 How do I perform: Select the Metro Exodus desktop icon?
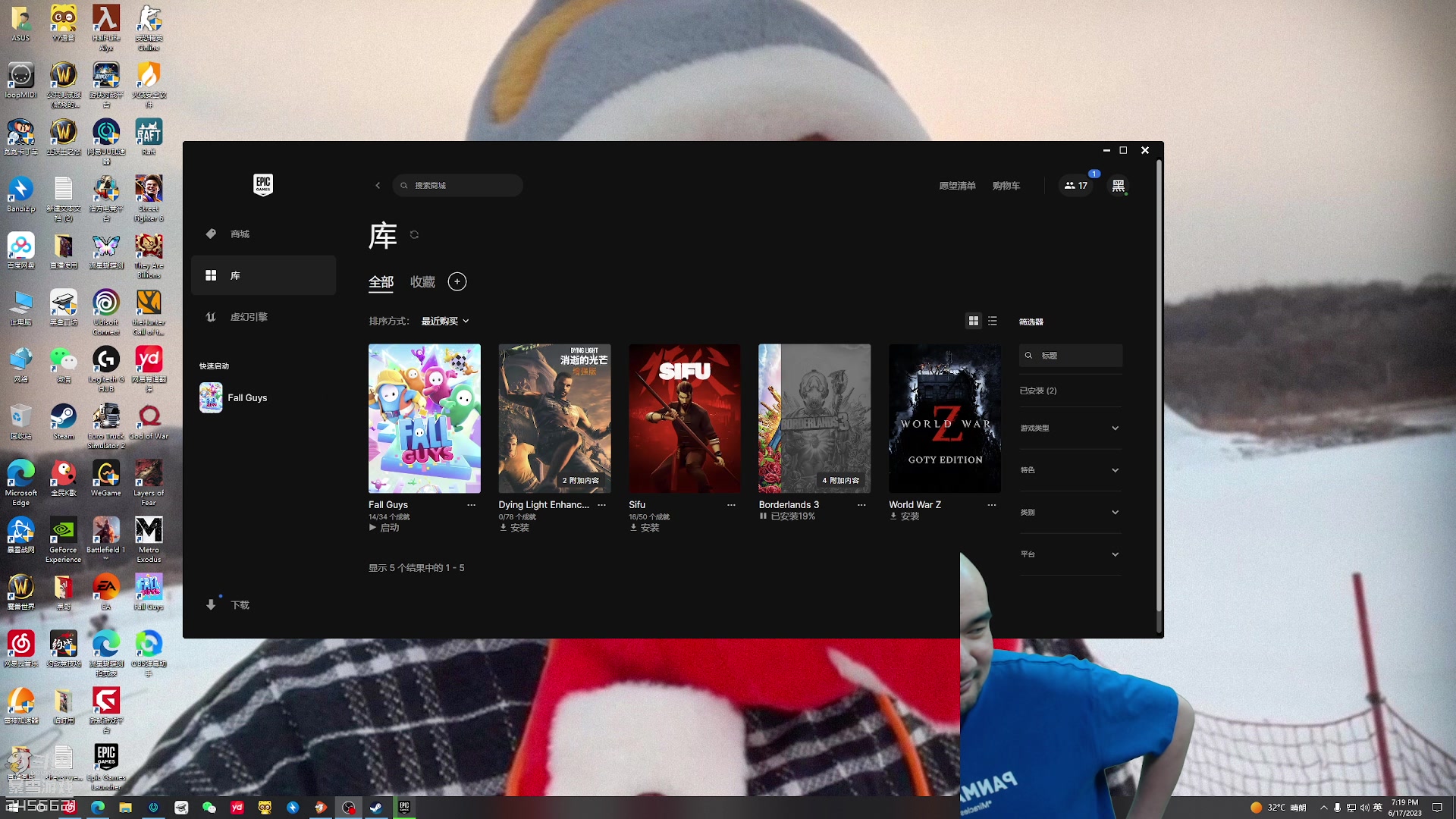pos(149,540)
